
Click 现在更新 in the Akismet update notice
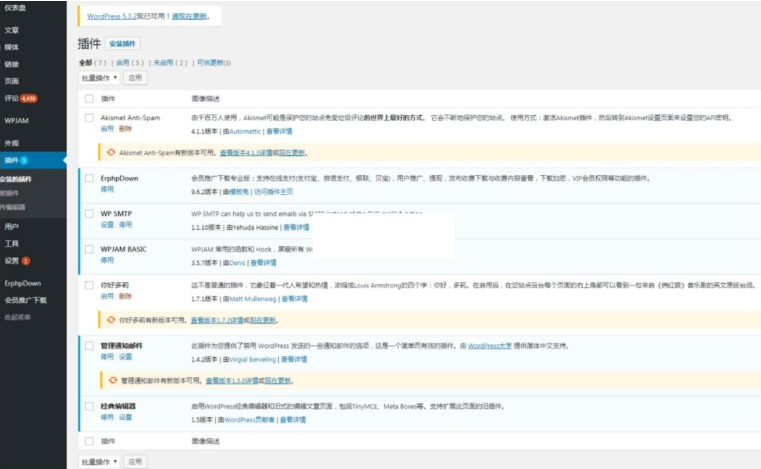point(292,152)
